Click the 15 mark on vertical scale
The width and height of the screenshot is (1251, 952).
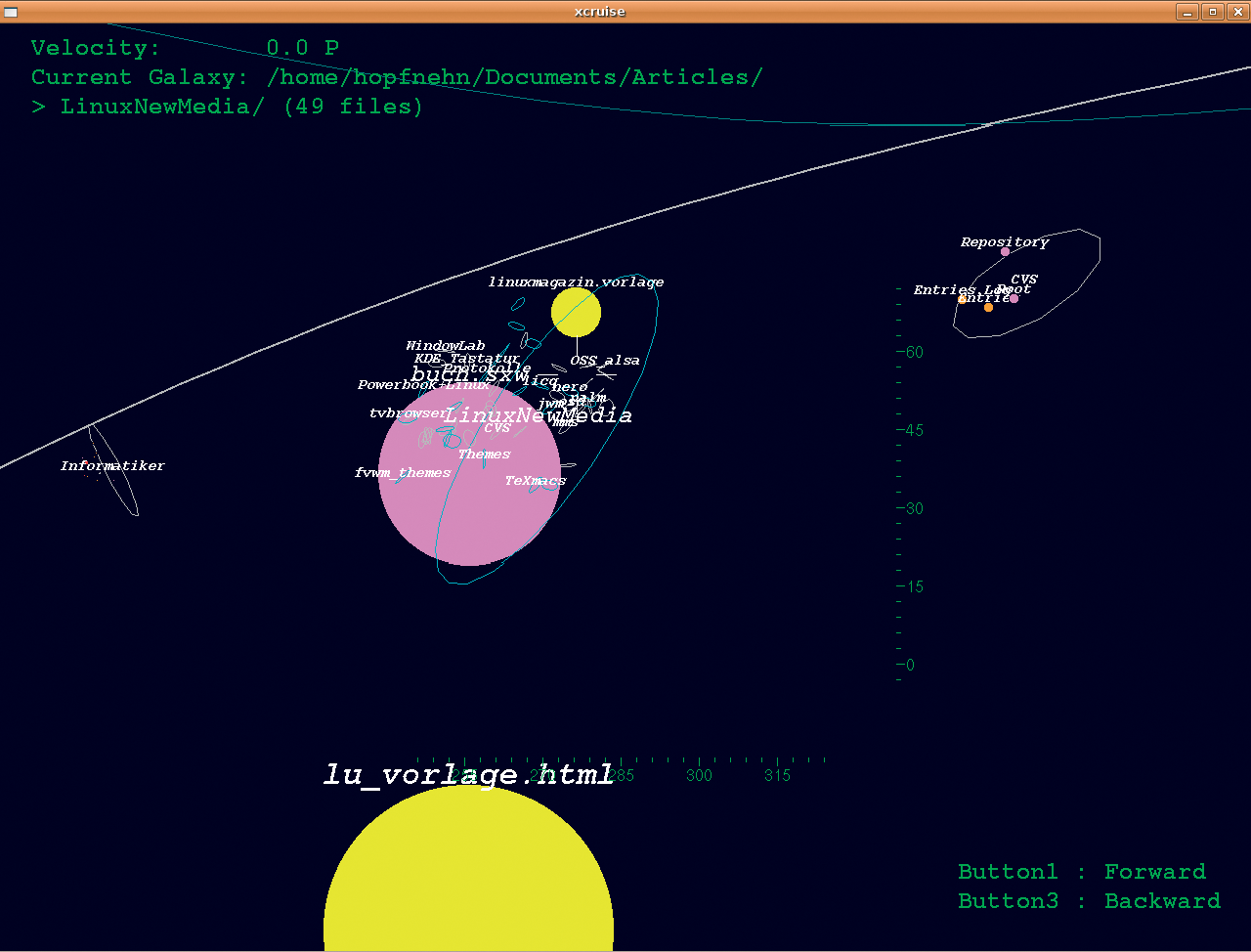tap(915, 586)
